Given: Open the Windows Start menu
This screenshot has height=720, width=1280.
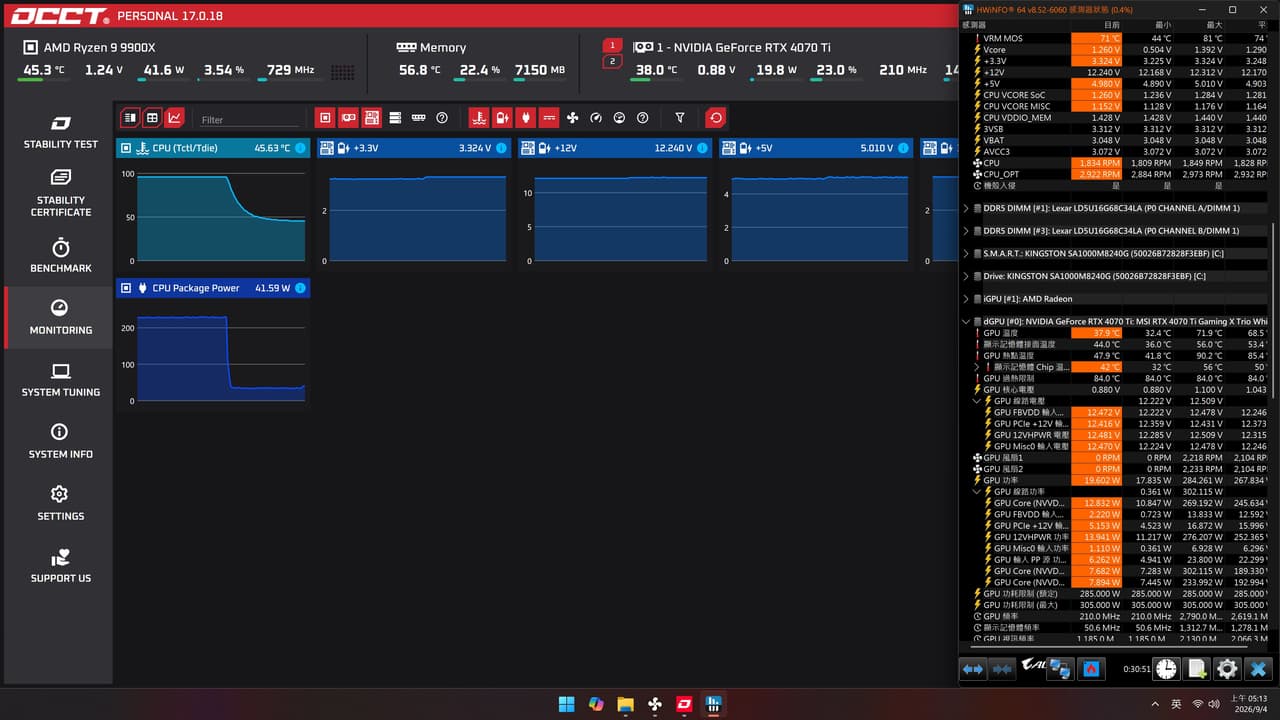Looking at the screenshot, I should coord(567,704).
